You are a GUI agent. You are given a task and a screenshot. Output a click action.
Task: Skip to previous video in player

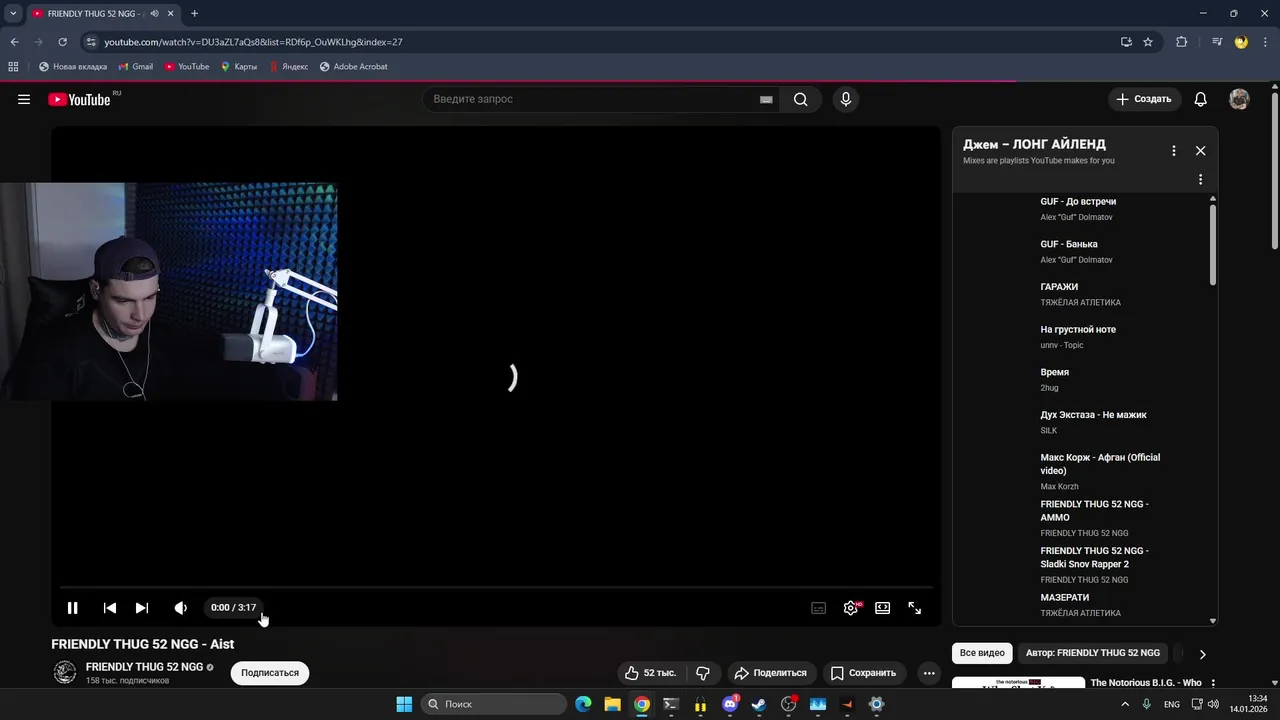click(110, 608)
